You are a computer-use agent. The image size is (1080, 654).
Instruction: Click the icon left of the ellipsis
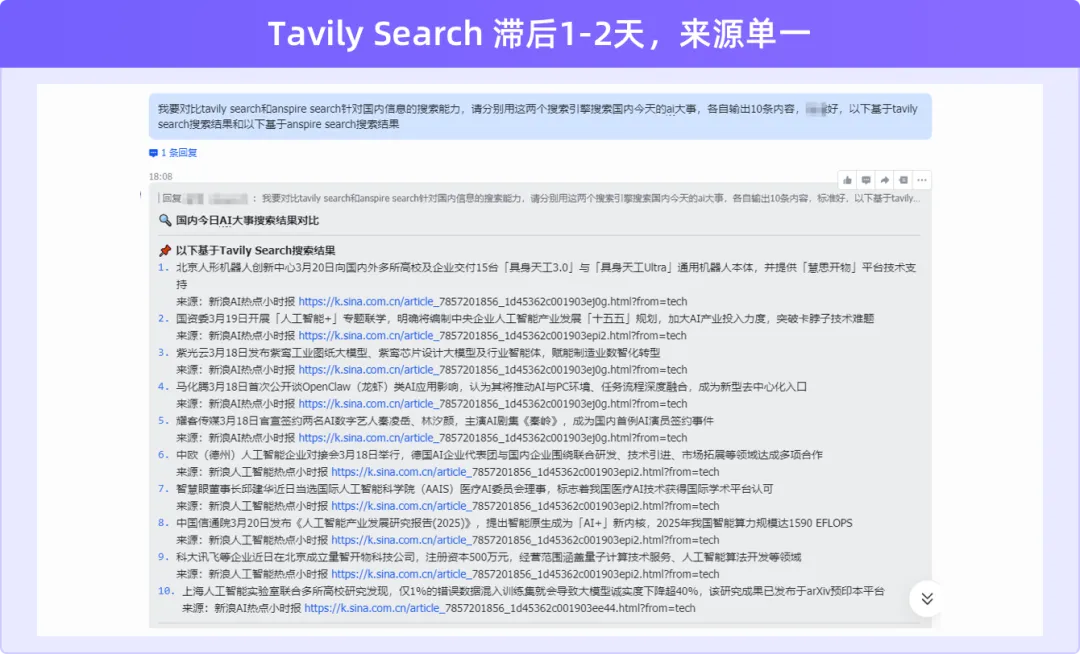coord(903,180)
